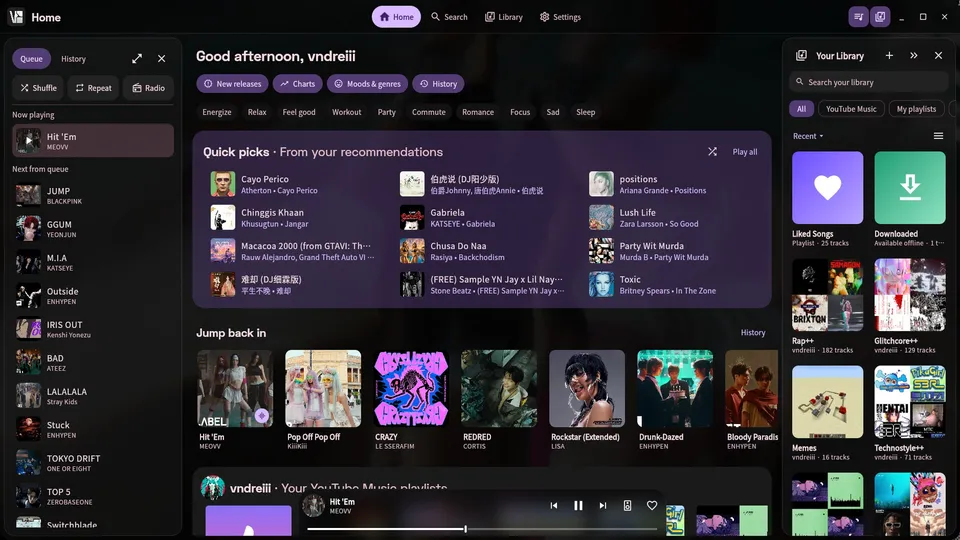This screenshot has width=960, height=540.
Task: Open Search in top navigation
Action: pyautogui.click(x=449, y=17)
